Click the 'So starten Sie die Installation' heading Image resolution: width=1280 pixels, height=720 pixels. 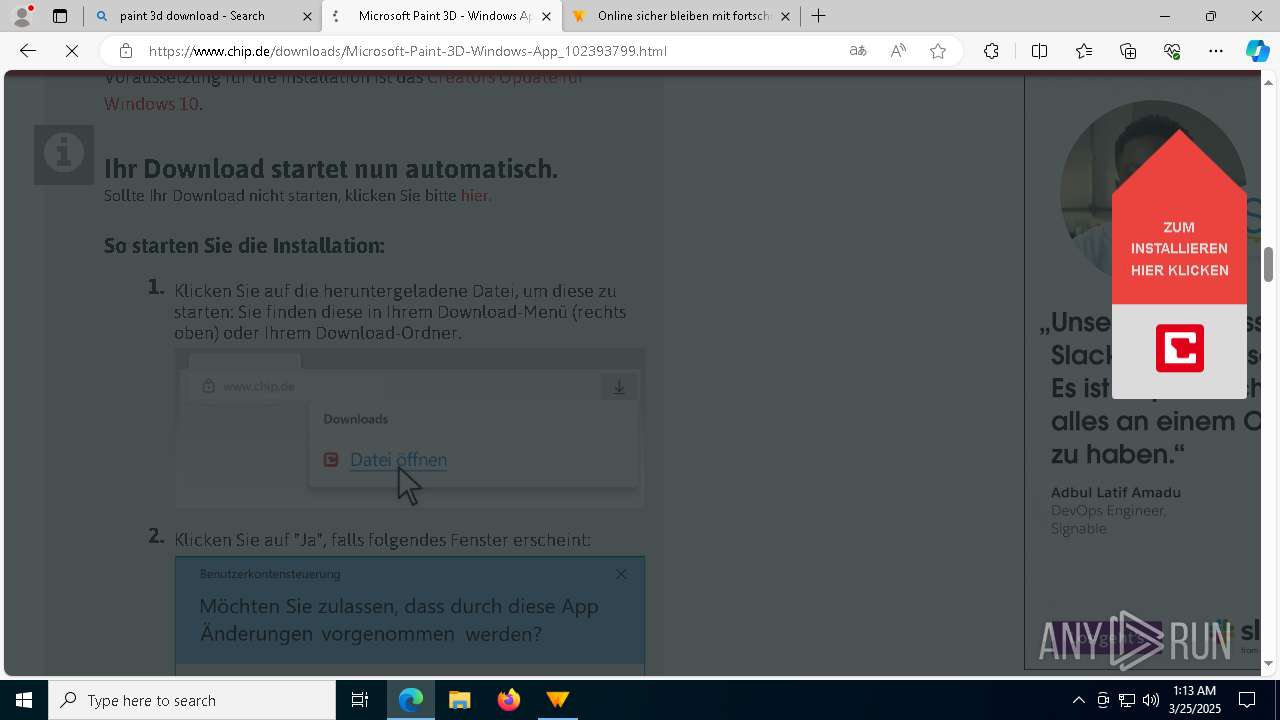tap(244, 246)
